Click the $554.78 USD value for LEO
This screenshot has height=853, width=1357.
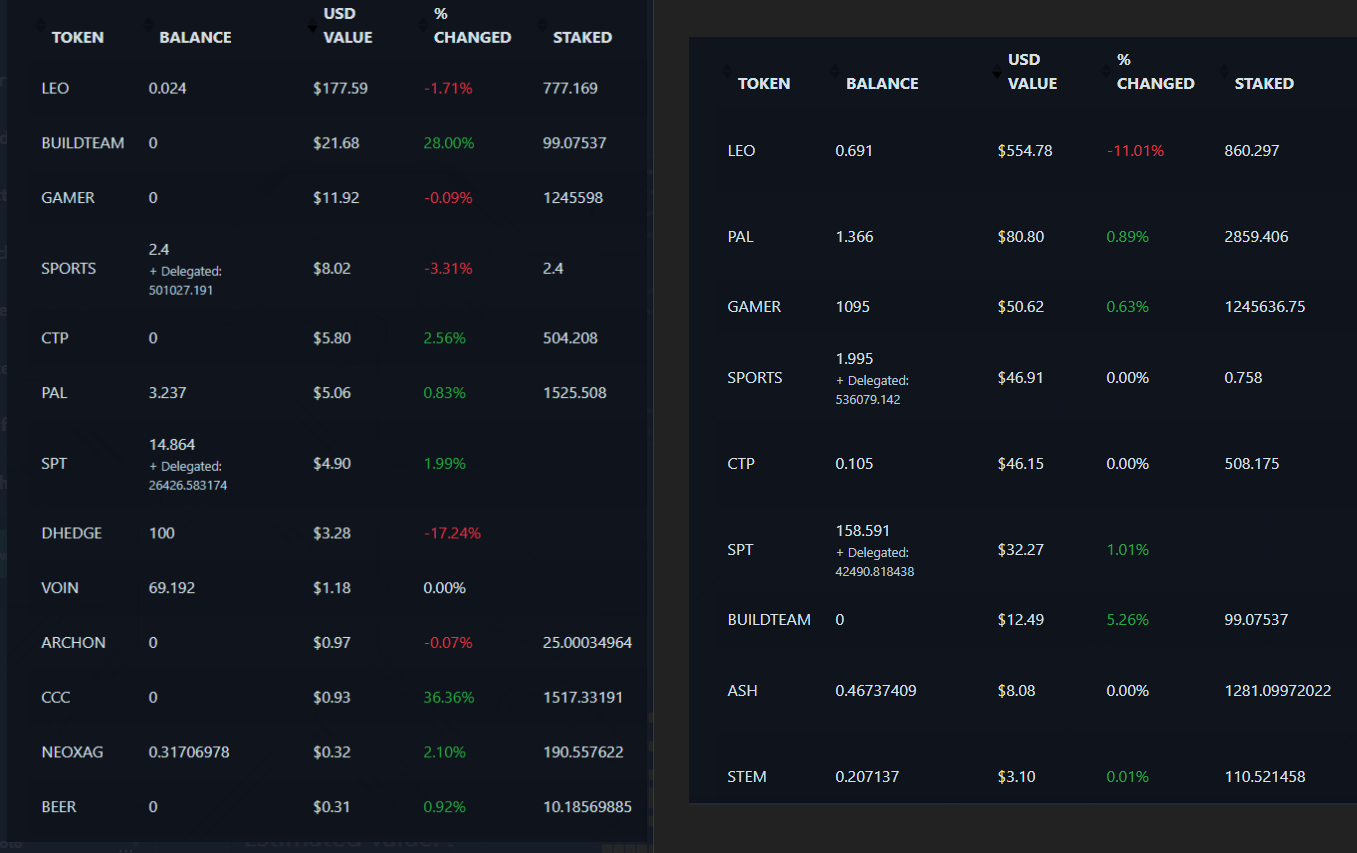(1025, 151)
